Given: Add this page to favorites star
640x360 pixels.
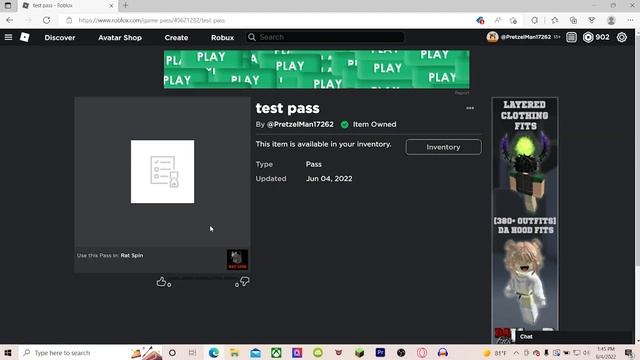Looking at the screenshot, I should click(513, 20).
